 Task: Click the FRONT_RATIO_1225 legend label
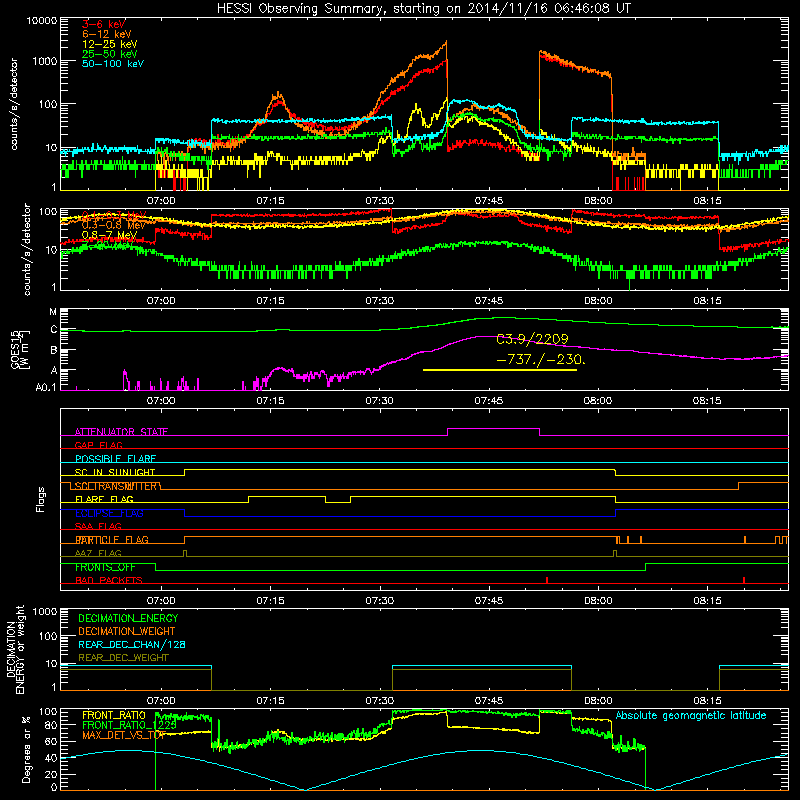coord(129,725)
